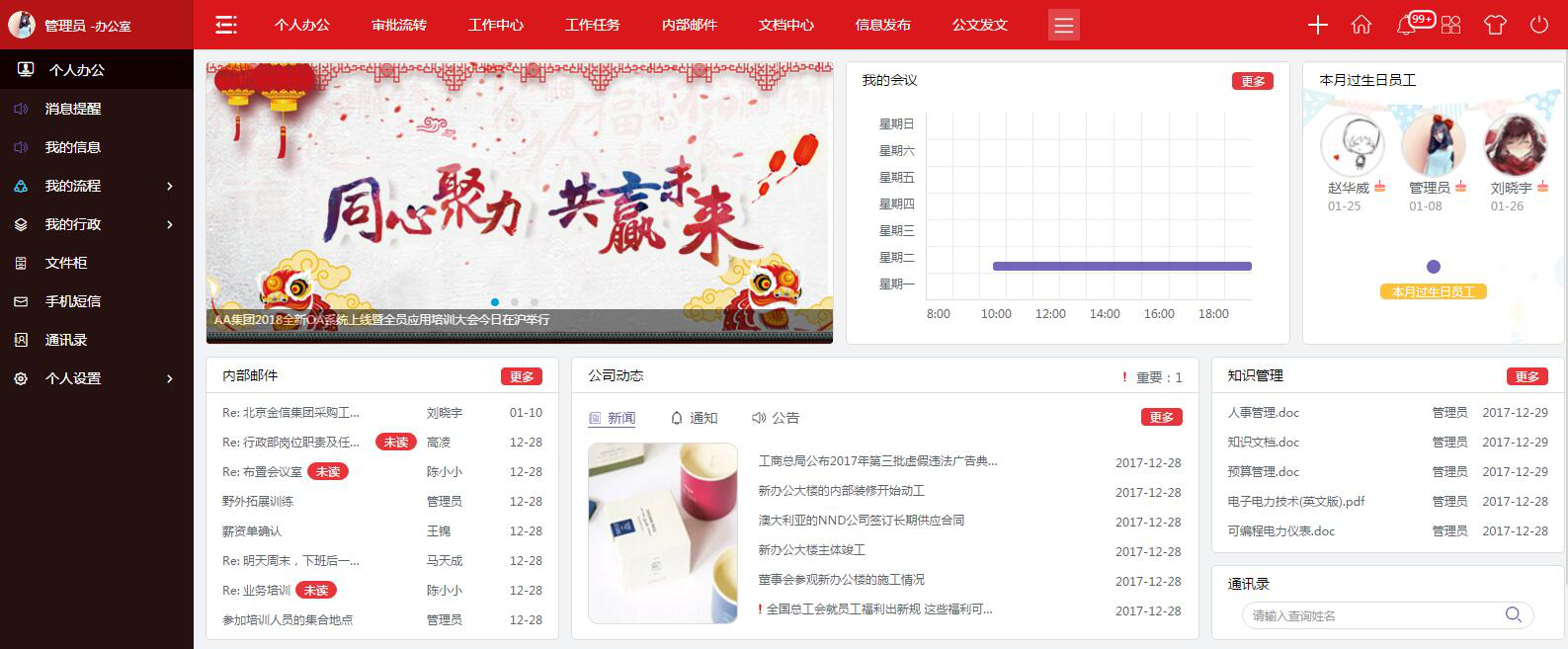Click the 个人办公 monitor icon in sidebar header
Screen dimensions: 1568x649
pyautogui.click(x=26, y=69)
